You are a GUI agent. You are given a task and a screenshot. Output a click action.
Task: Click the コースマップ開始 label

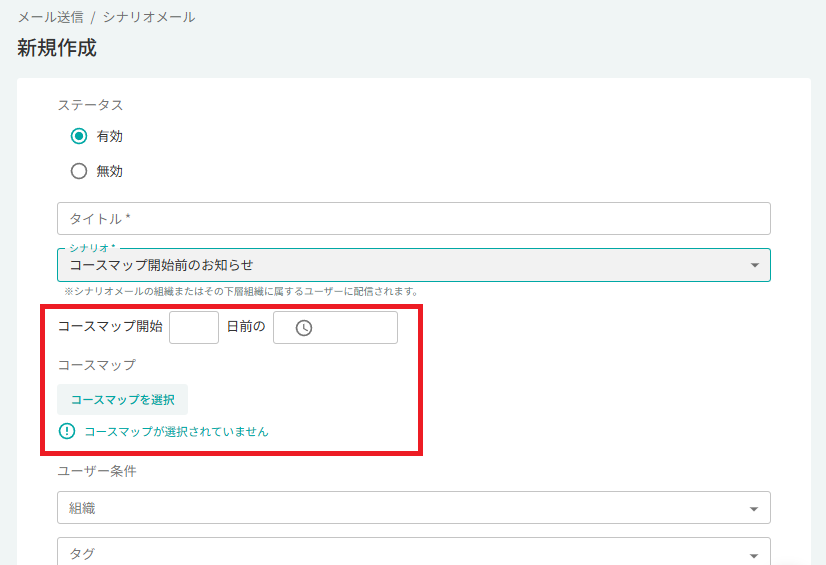(110, 326)
